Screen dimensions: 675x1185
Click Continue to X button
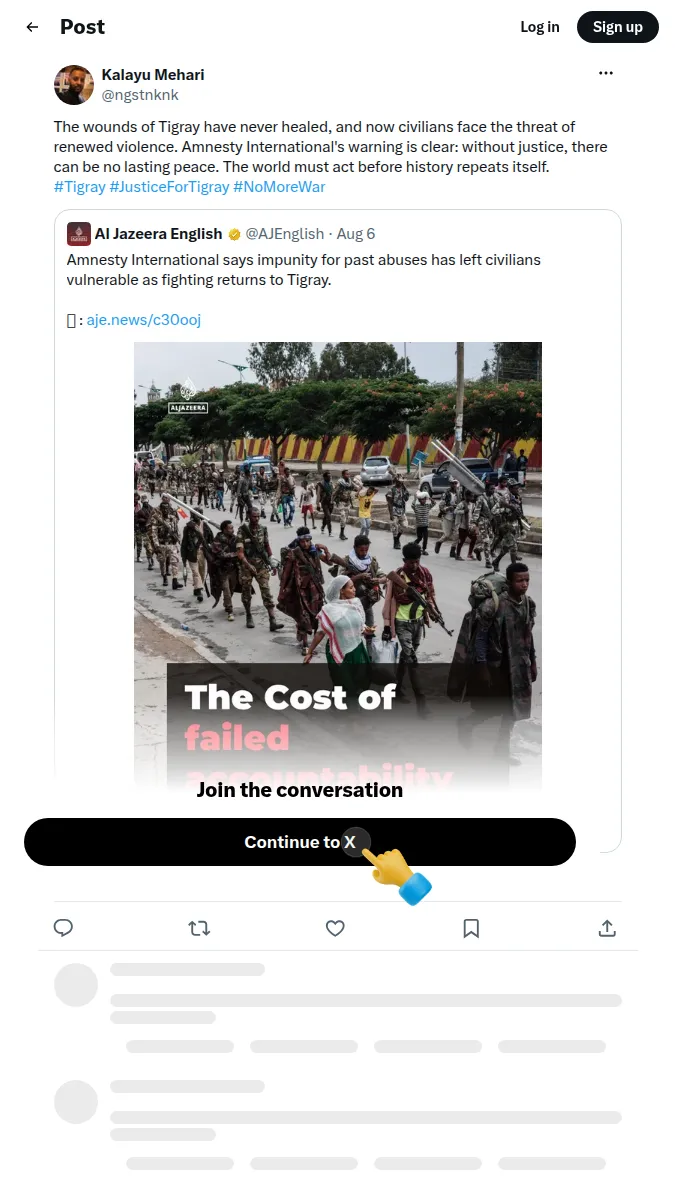coord(300,842)
